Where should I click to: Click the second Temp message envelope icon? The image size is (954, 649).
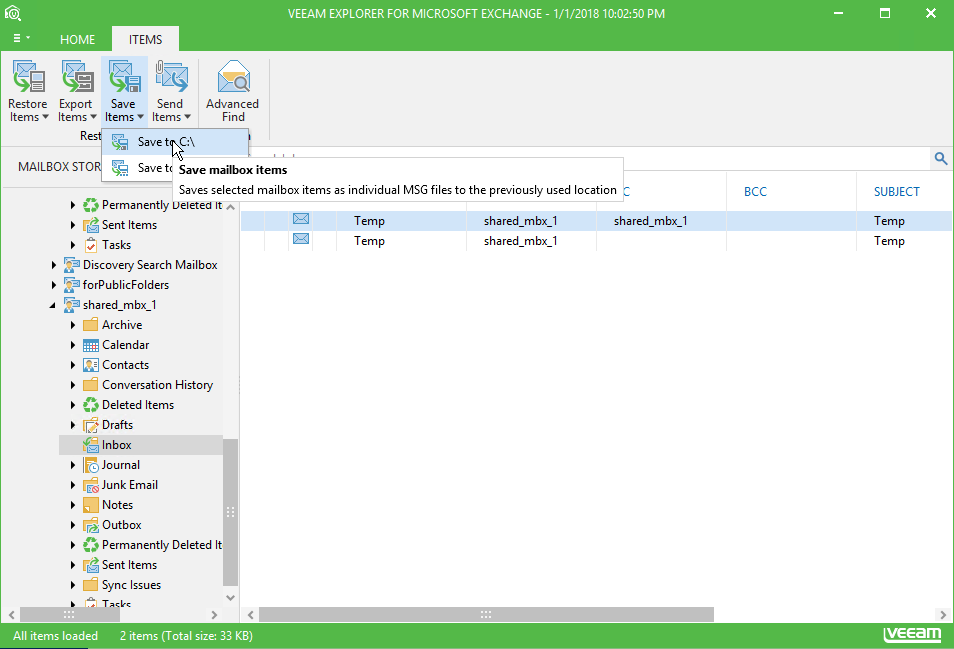click(301, 239)
